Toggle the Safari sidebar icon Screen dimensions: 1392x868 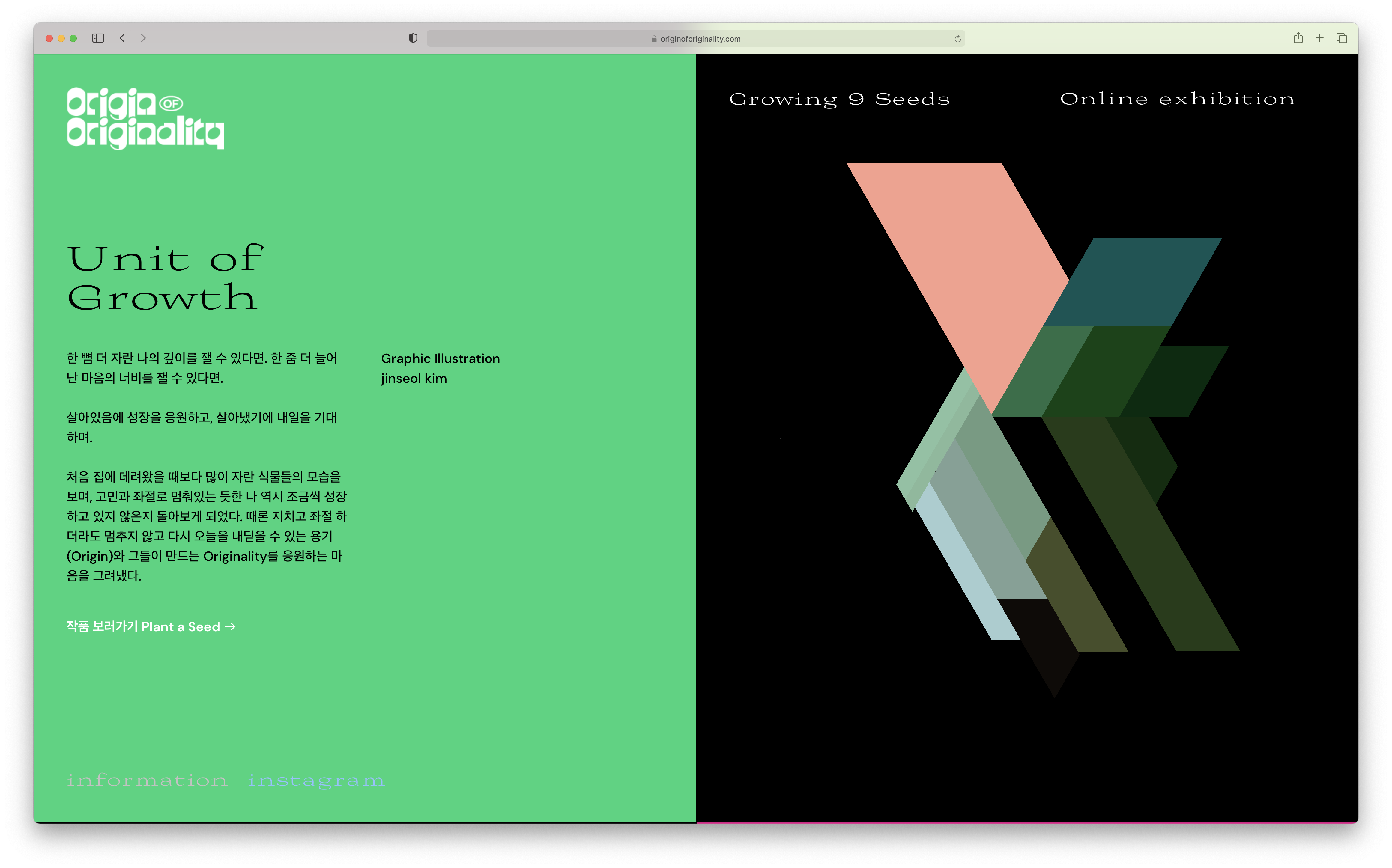[98, 38]
